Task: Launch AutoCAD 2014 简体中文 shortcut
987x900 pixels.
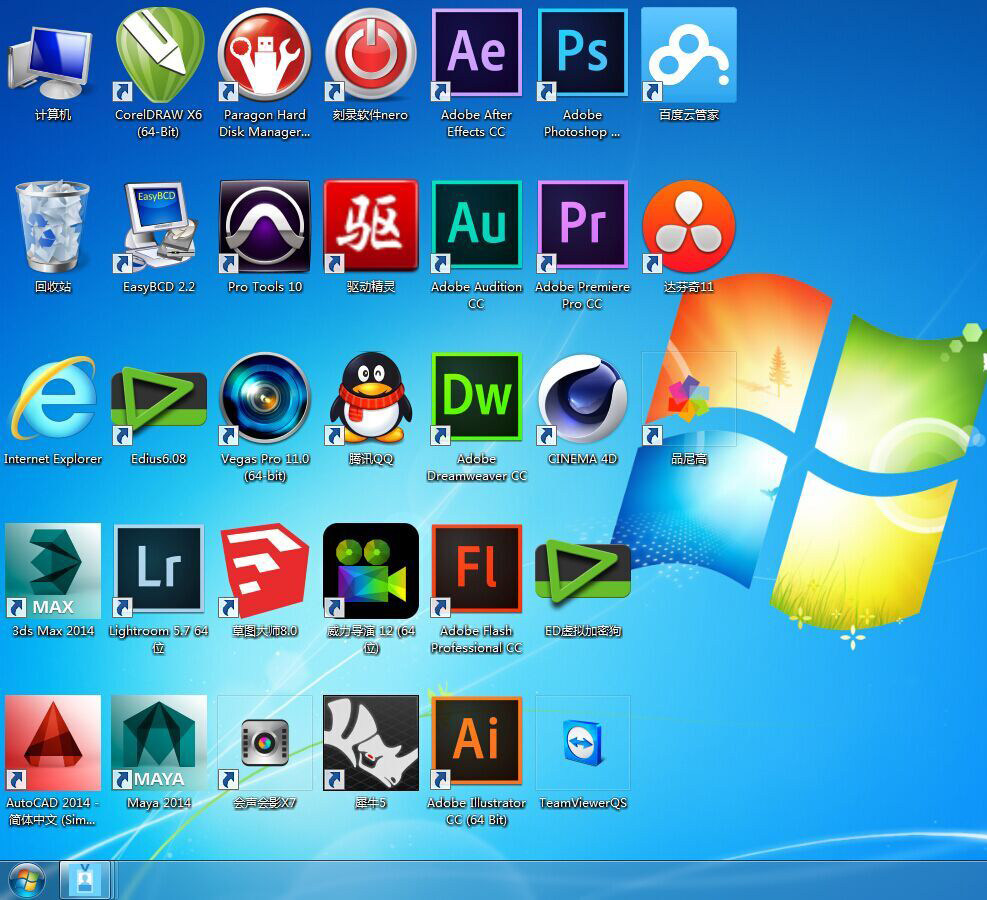Action: (x=52, y=743)
